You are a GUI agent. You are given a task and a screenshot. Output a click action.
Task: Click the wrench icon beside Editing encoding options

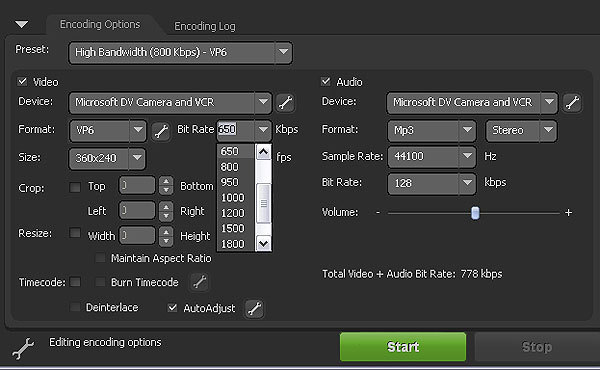point(23,347)
